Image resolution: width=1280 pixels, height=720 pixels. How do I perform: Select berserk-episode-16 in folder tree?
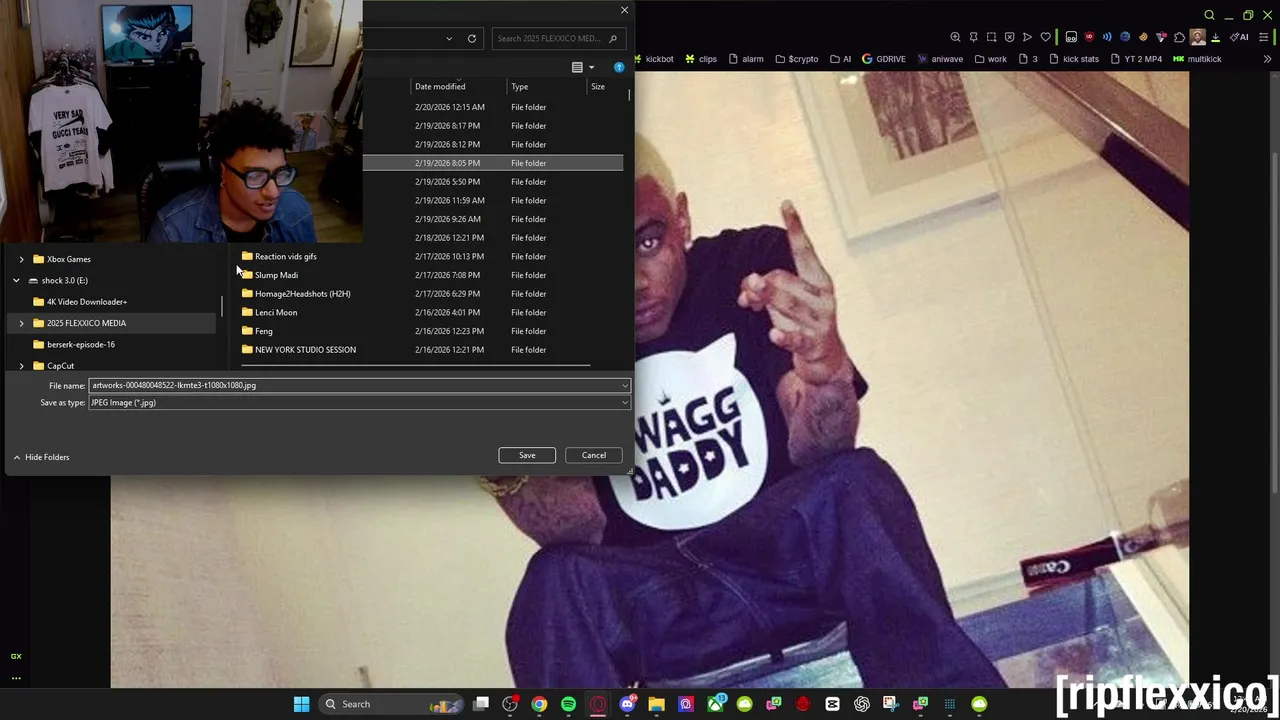(74, 344)
